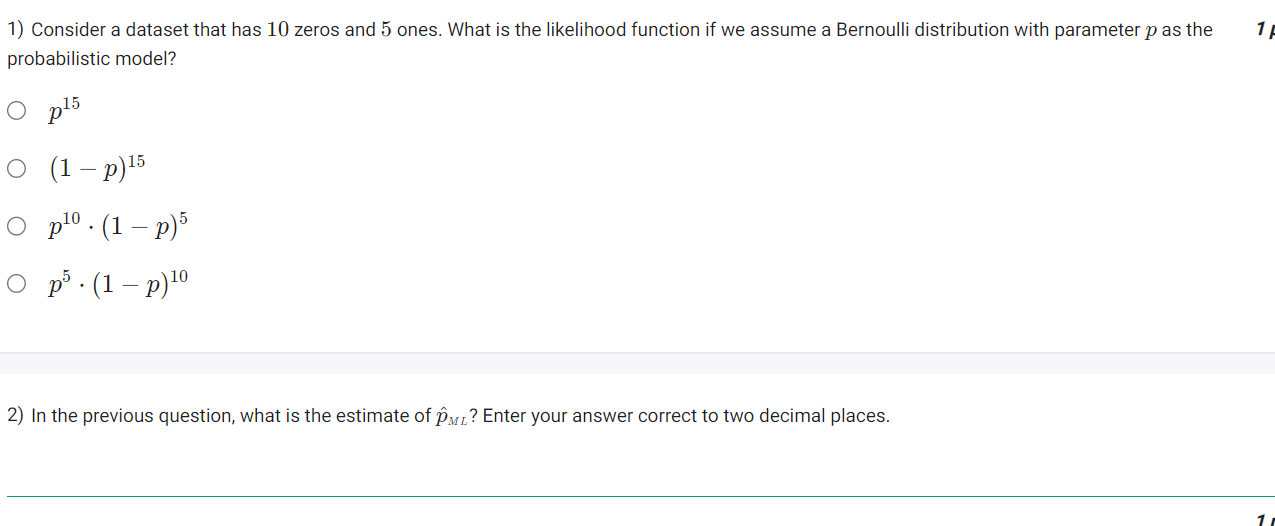Image resolution: width=1275 pixels, height=526 pixels.
Task: Click the p^15 formula label
Action: coord(64,110)
